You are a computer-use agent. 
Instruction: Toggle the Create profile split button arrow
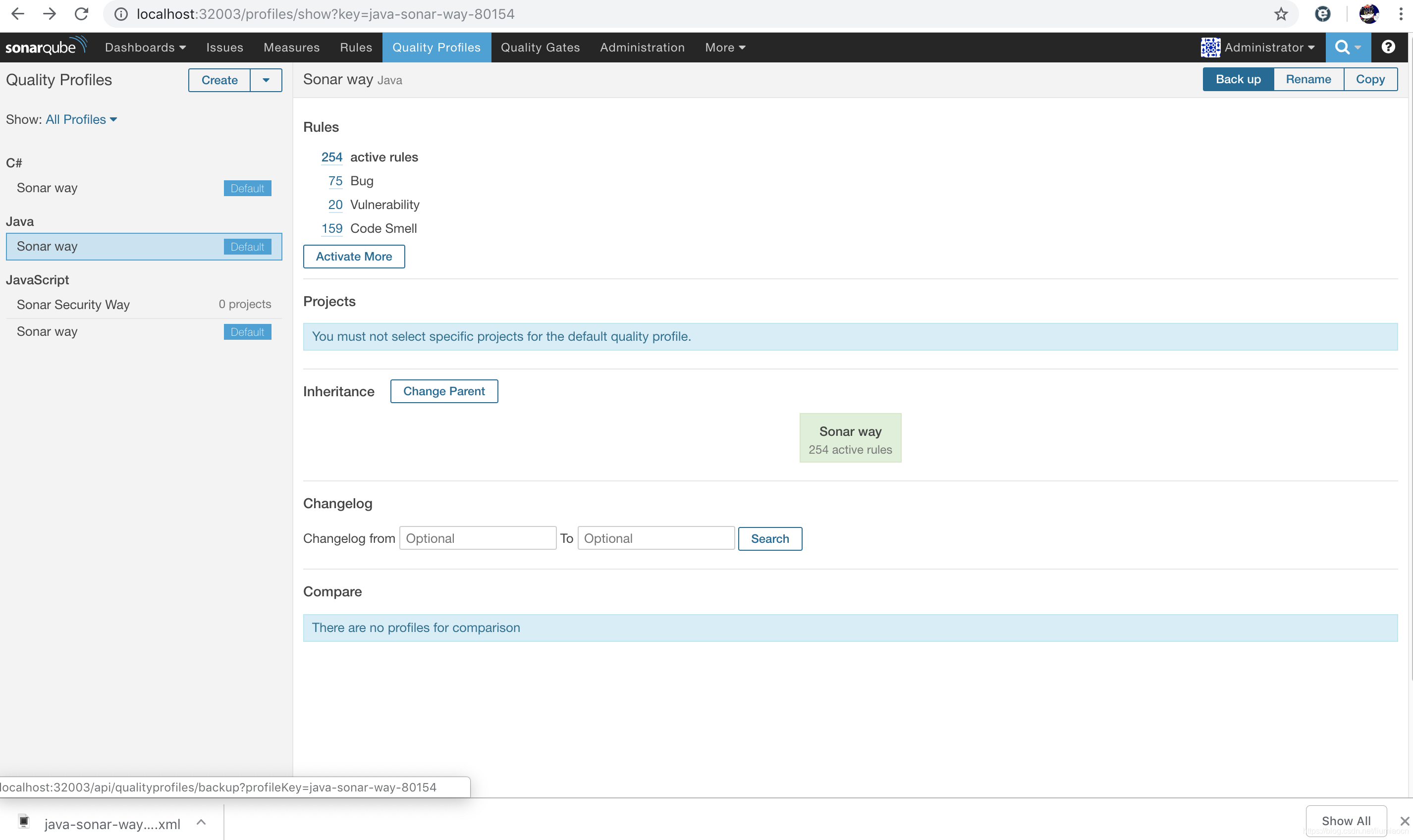pos(265,79)
